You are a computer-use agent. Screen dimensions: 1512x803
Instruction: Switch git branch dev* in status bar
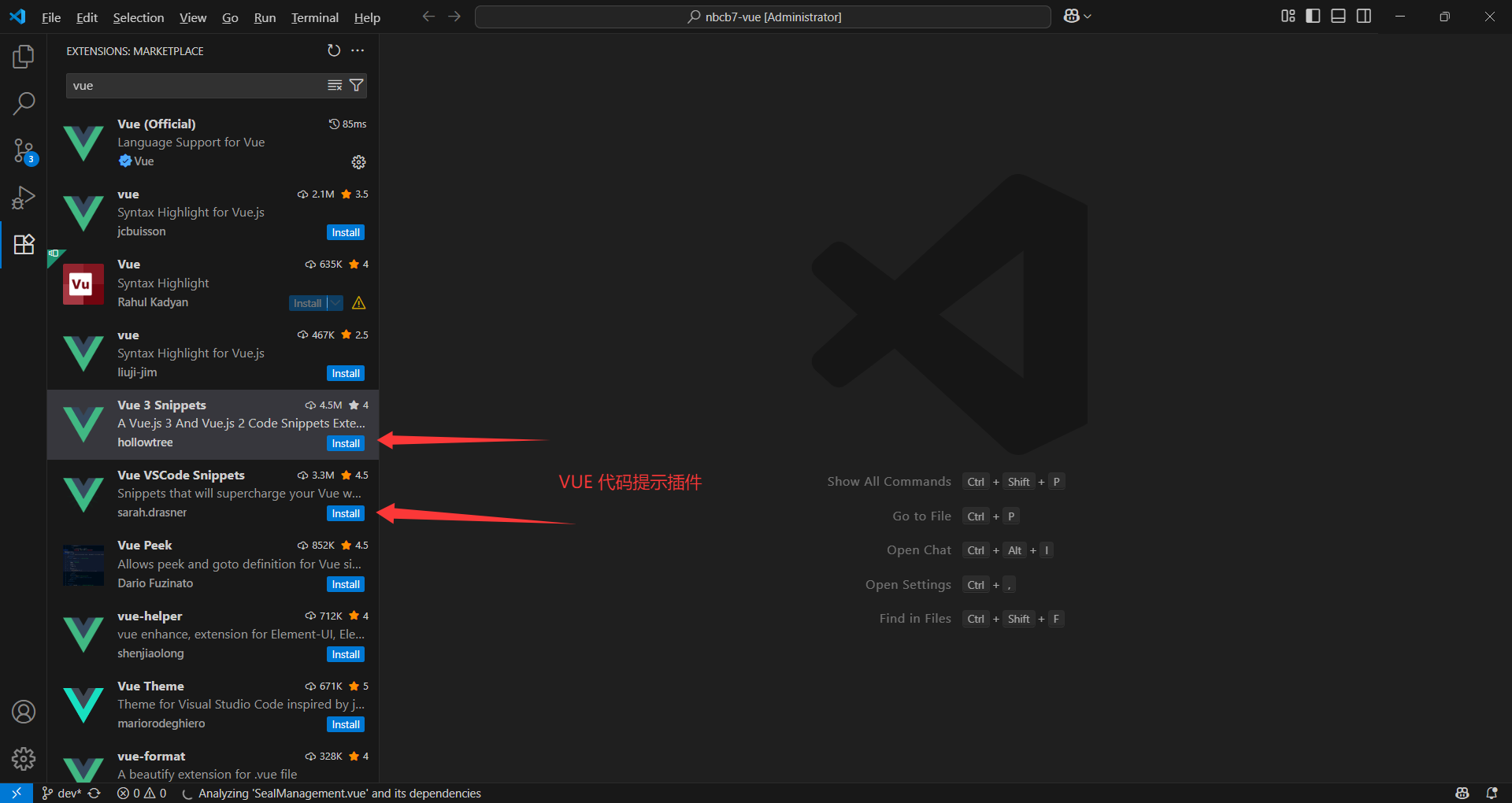pos(61,793)
